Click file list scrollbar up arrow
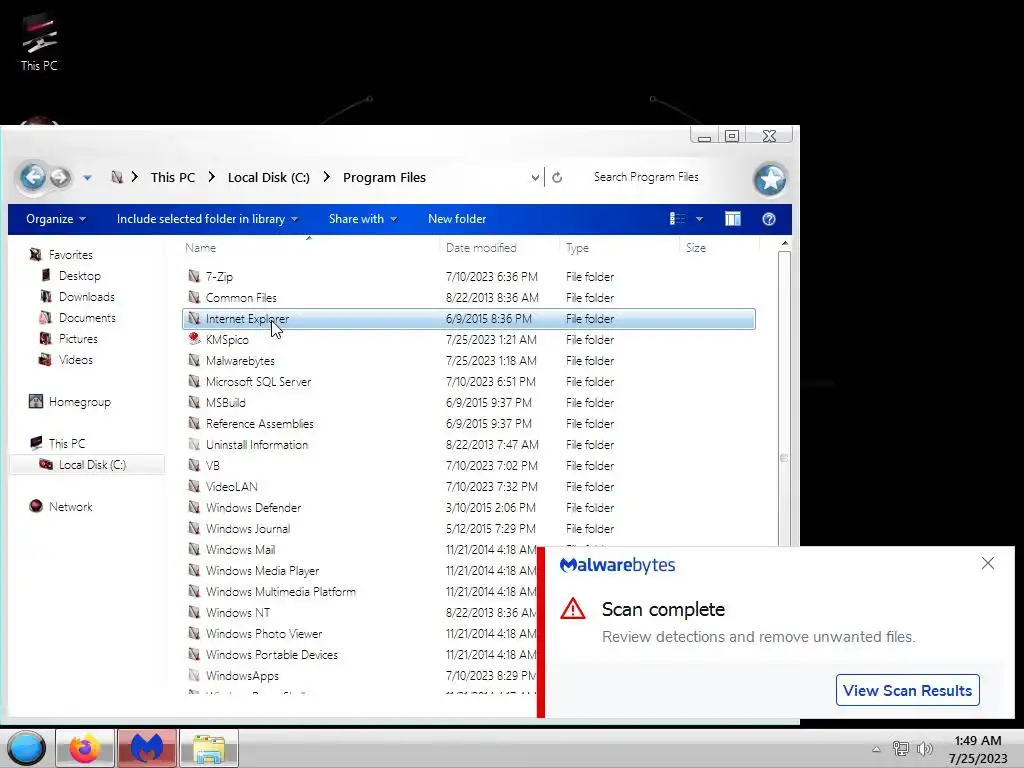Viewport: 1024px width, 768px height. click(784, 244)
